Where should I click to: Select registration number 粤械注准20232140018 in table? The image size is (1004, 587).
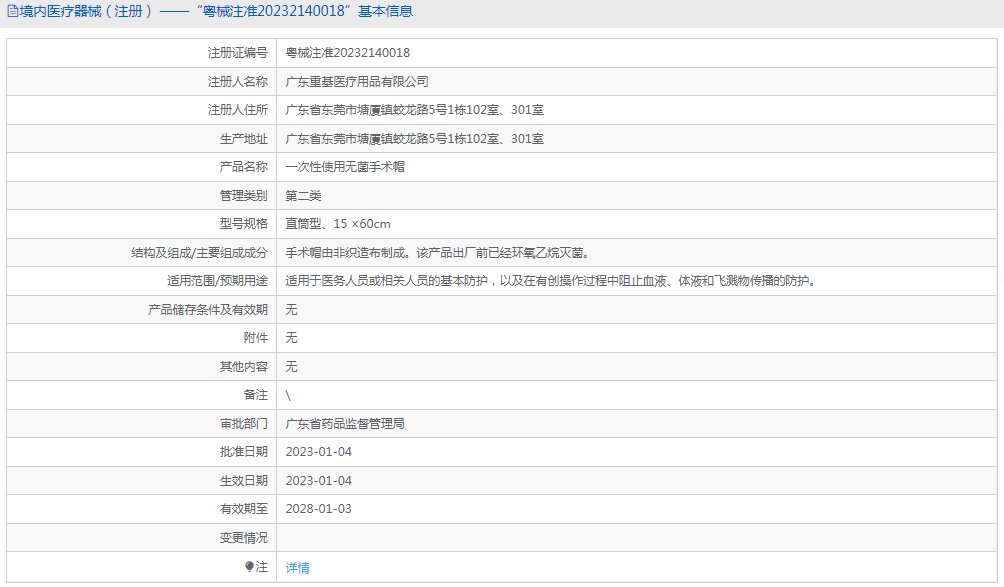[348, 53]
